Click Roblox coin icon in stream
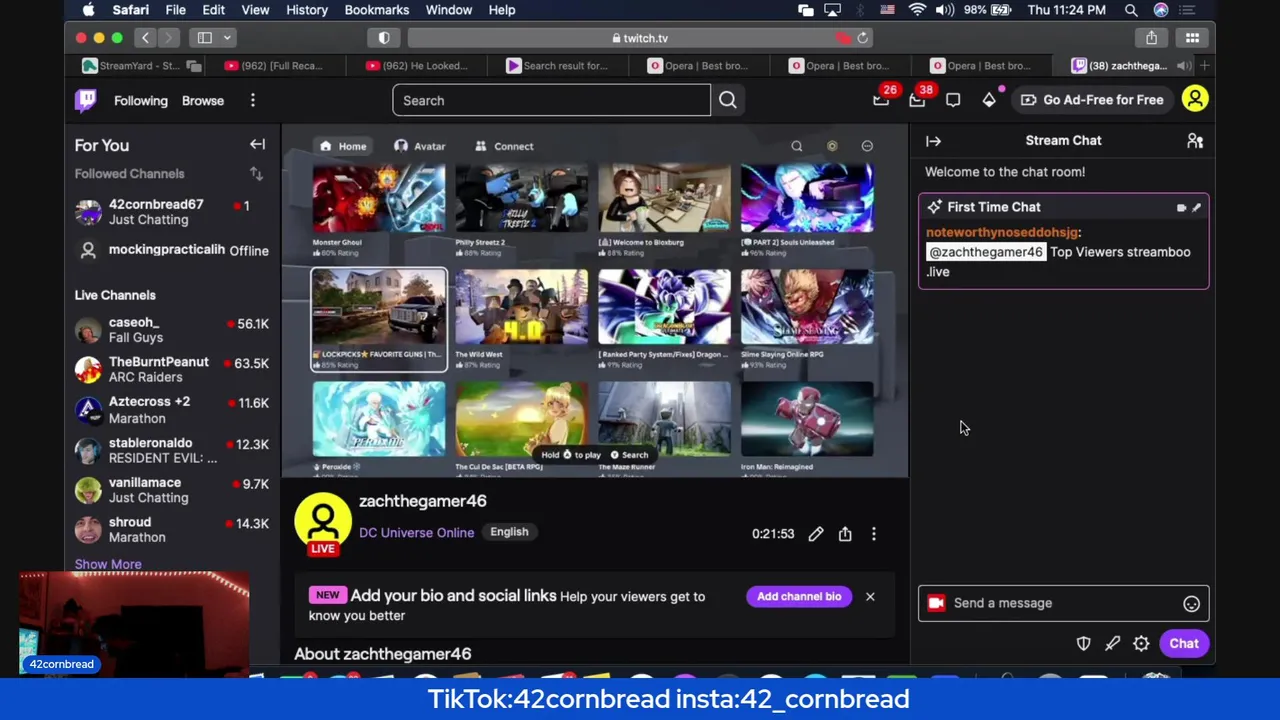This screenshot has width=1280, height=720. click(832, 146)
